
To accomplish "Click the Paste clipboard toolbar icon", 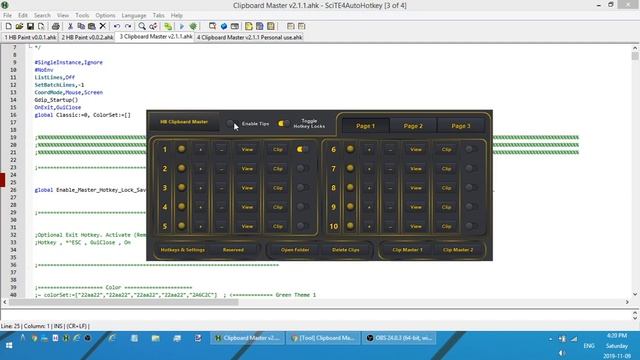I will [x=92, y=26].
